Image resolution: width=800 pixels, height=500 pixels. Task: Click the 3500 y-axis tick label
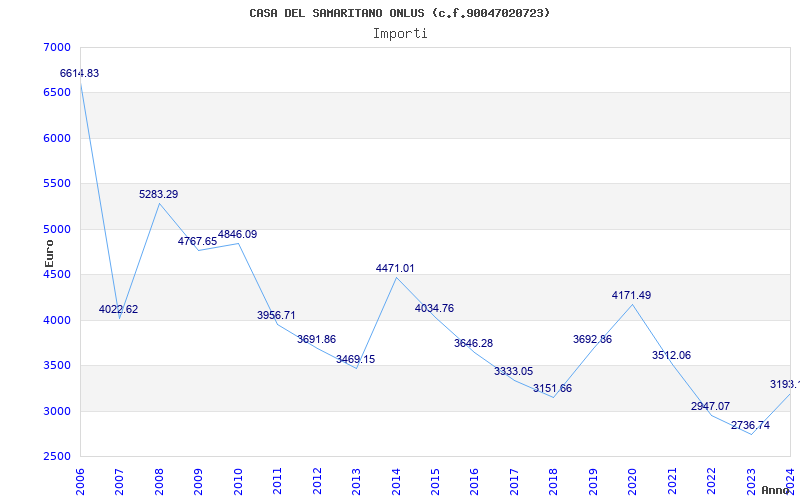(x=55, y=366)
